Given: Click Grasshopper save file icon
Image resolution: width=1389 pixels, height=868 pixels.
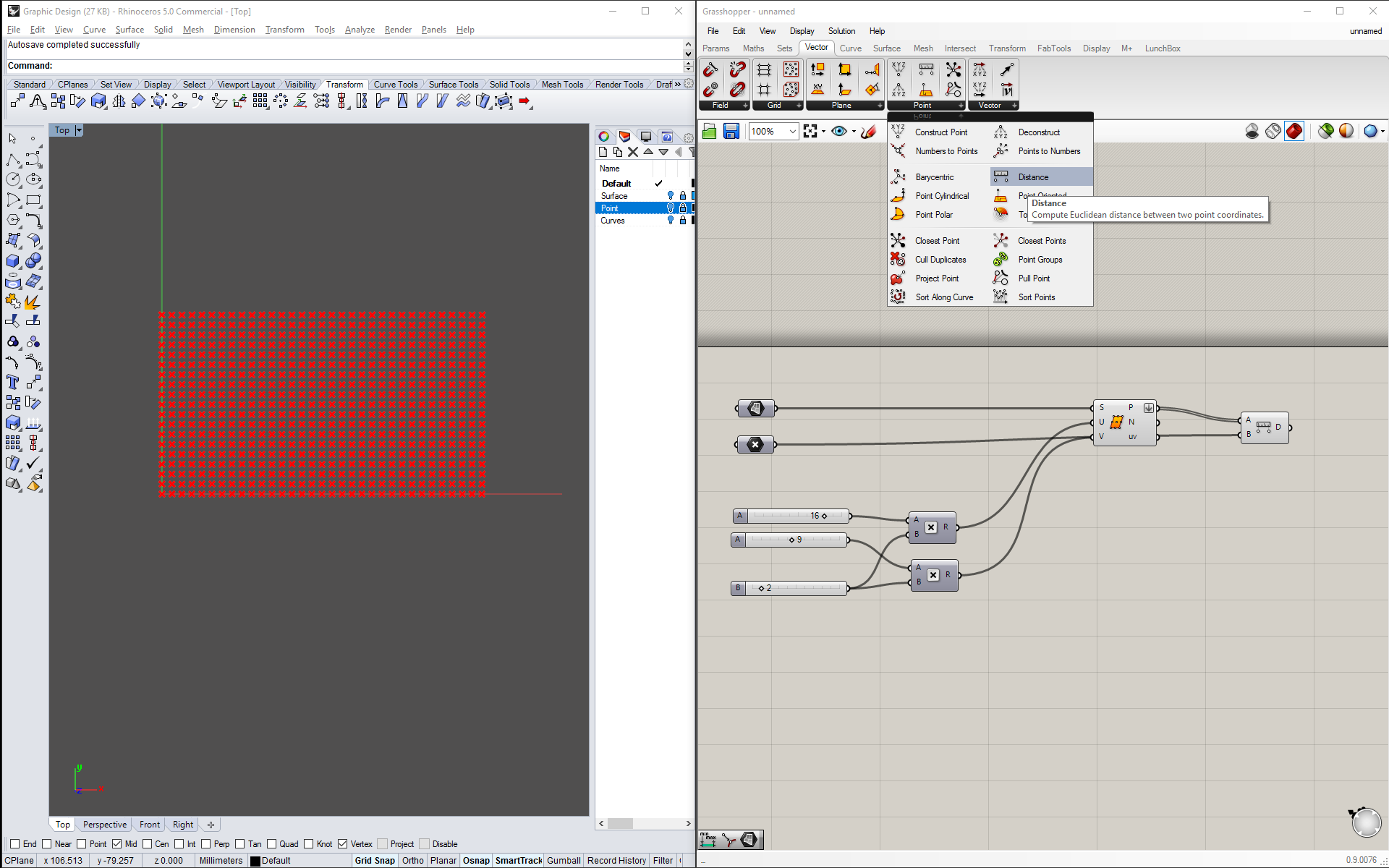Looking at the screenshot, I should 731,131.
